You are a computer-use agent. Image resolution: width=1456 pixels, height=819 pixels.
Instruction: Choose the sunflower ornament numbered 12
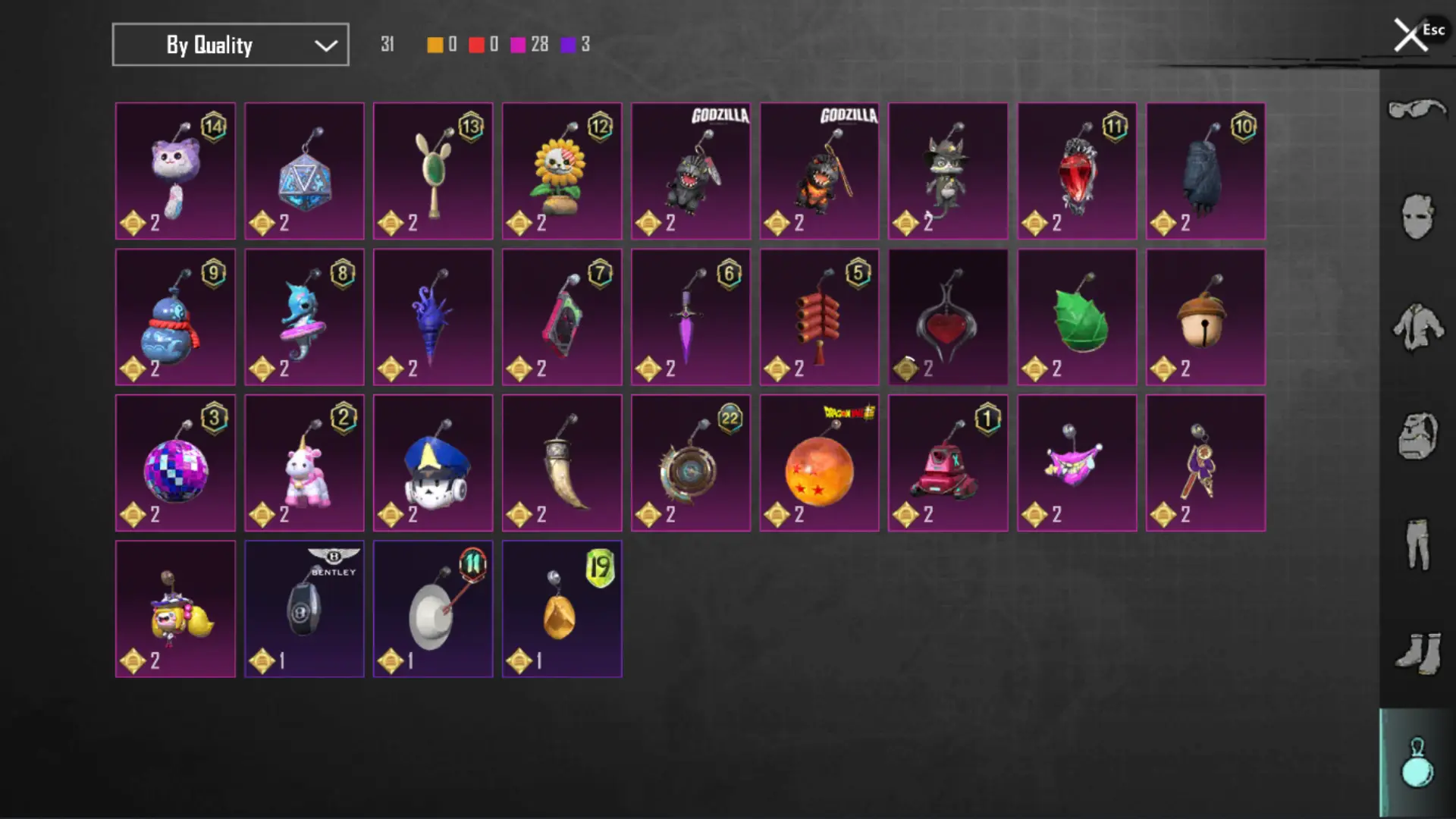coord(562,171)
